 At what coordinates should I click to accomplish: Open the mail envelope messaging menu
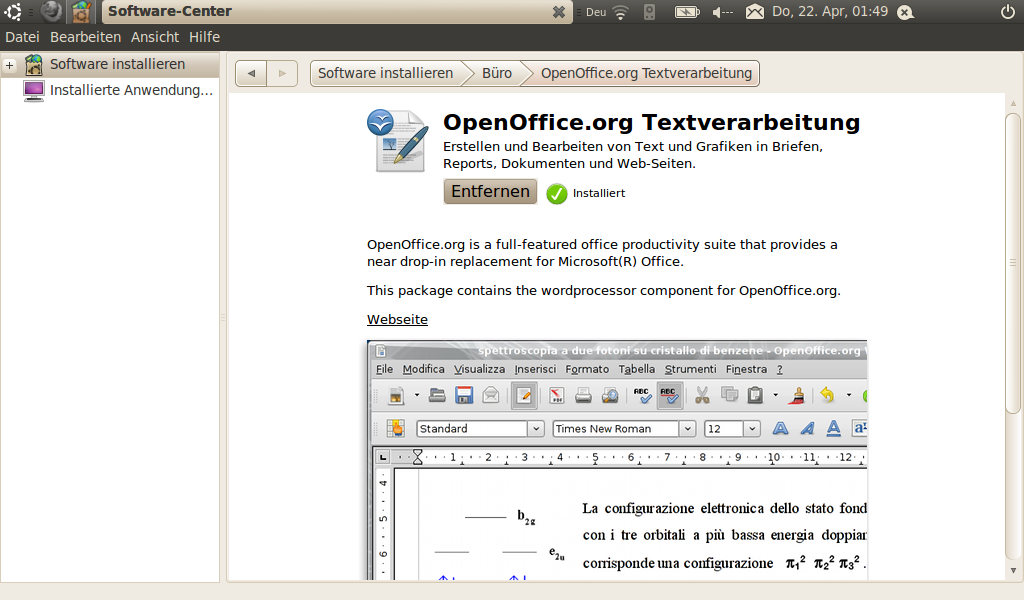click(x=754, y=12)
